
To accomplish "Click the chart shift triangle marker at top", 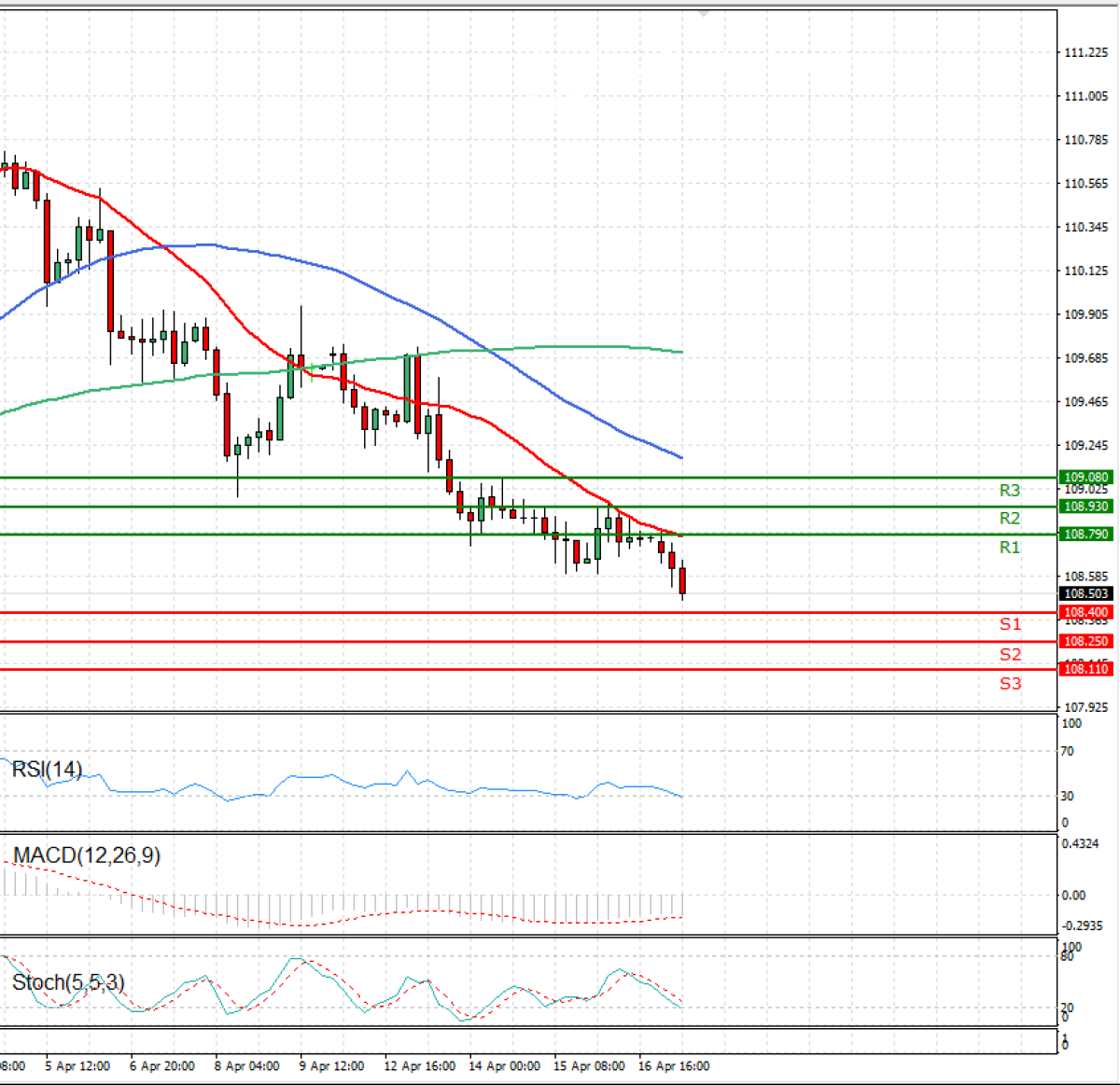I will point(703,13).
